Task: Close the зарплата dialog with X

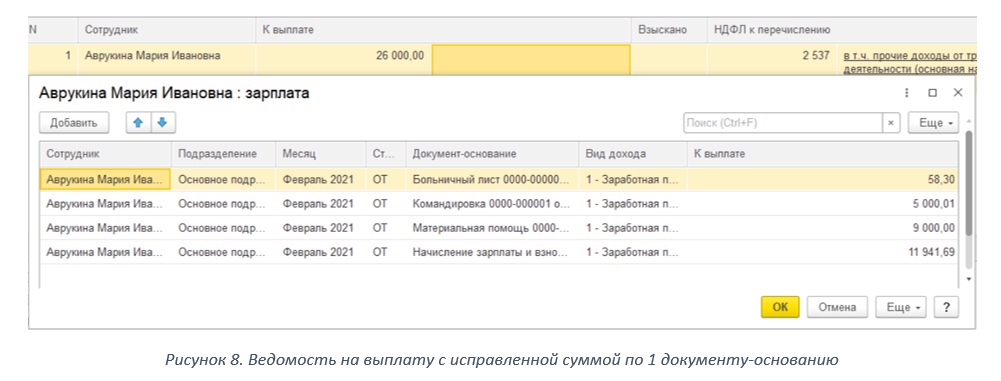Action: [x=958, y=93]
